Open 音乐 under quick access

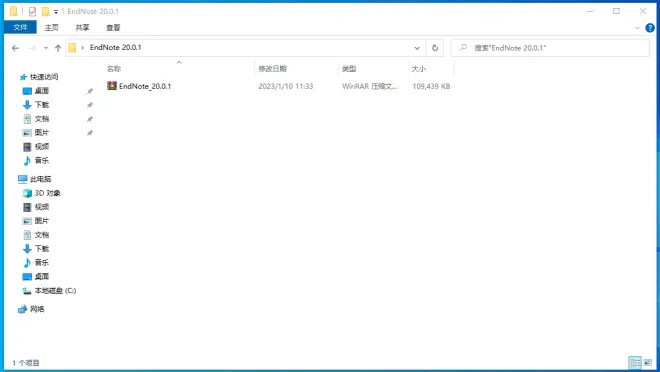pyautogui.click(x=42, y=160)
